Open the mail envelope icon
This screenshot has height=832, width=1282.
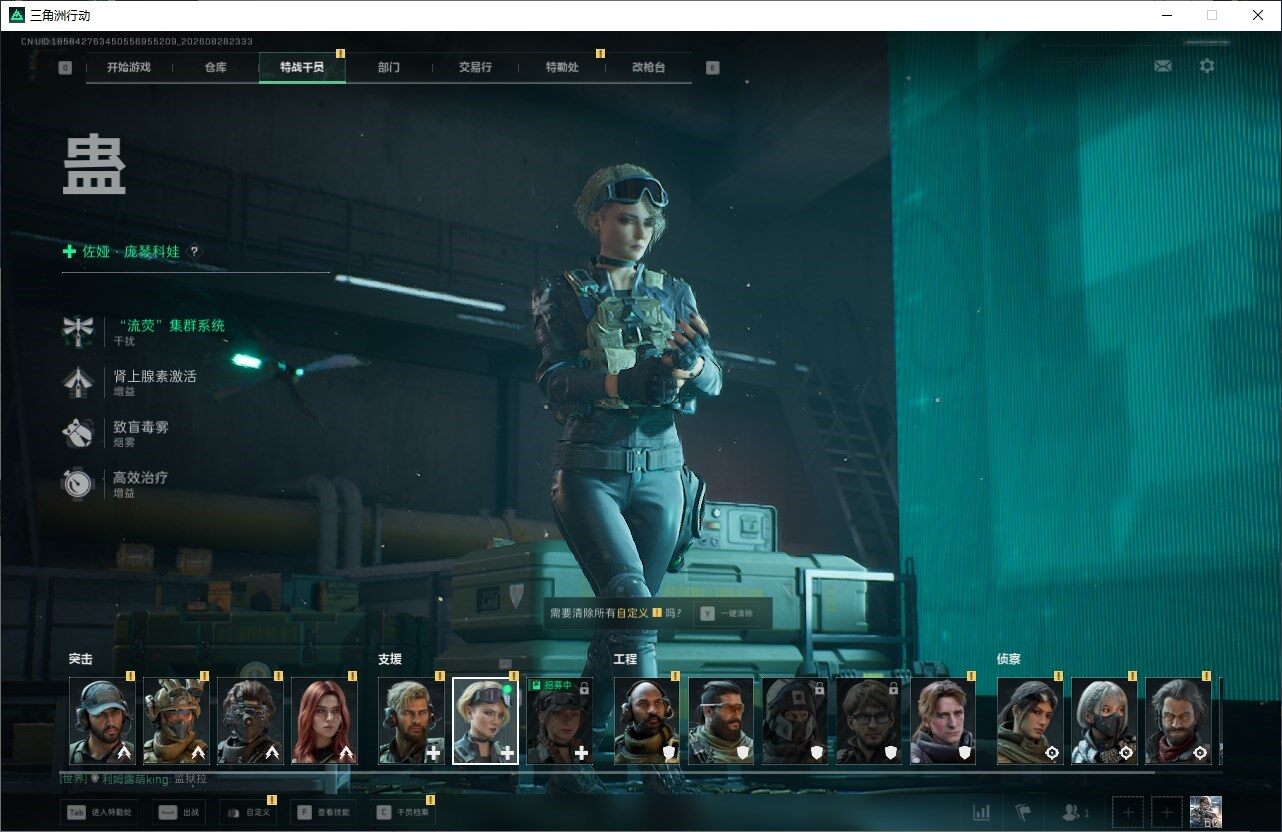pos(1162,66)
